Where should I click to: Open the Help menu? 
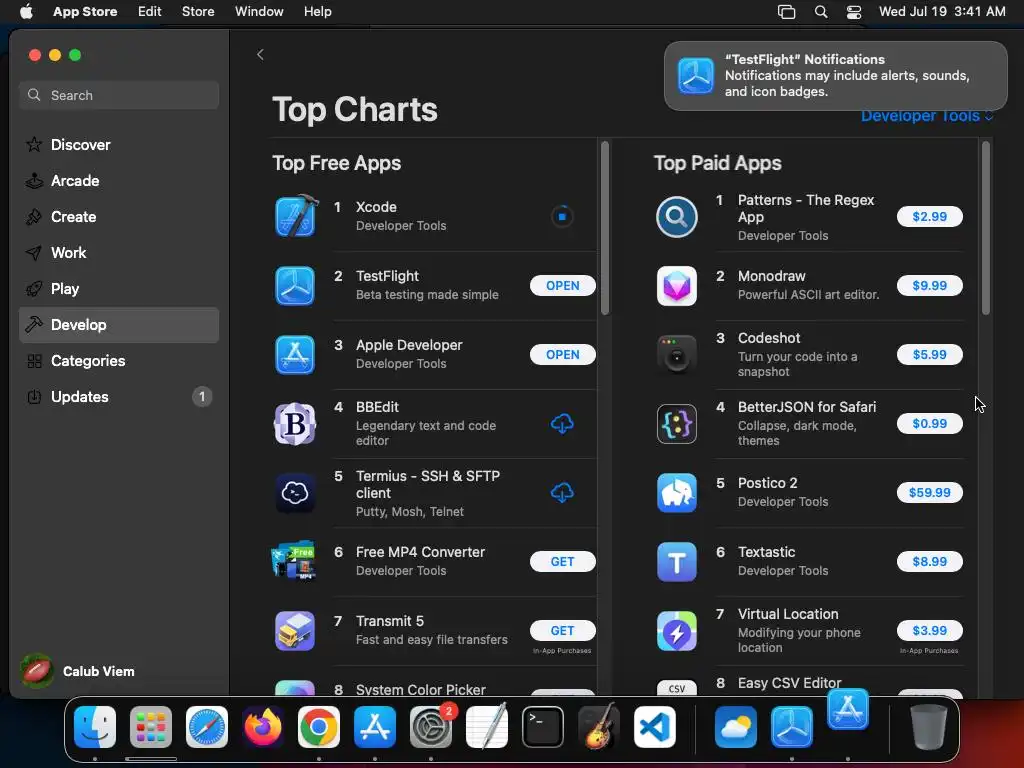(x=317, y=12)
